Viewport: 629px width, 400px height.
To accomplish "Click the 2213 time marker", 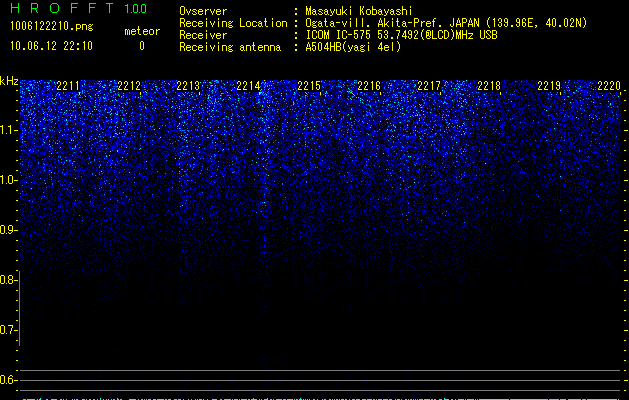I will [188, 85].
